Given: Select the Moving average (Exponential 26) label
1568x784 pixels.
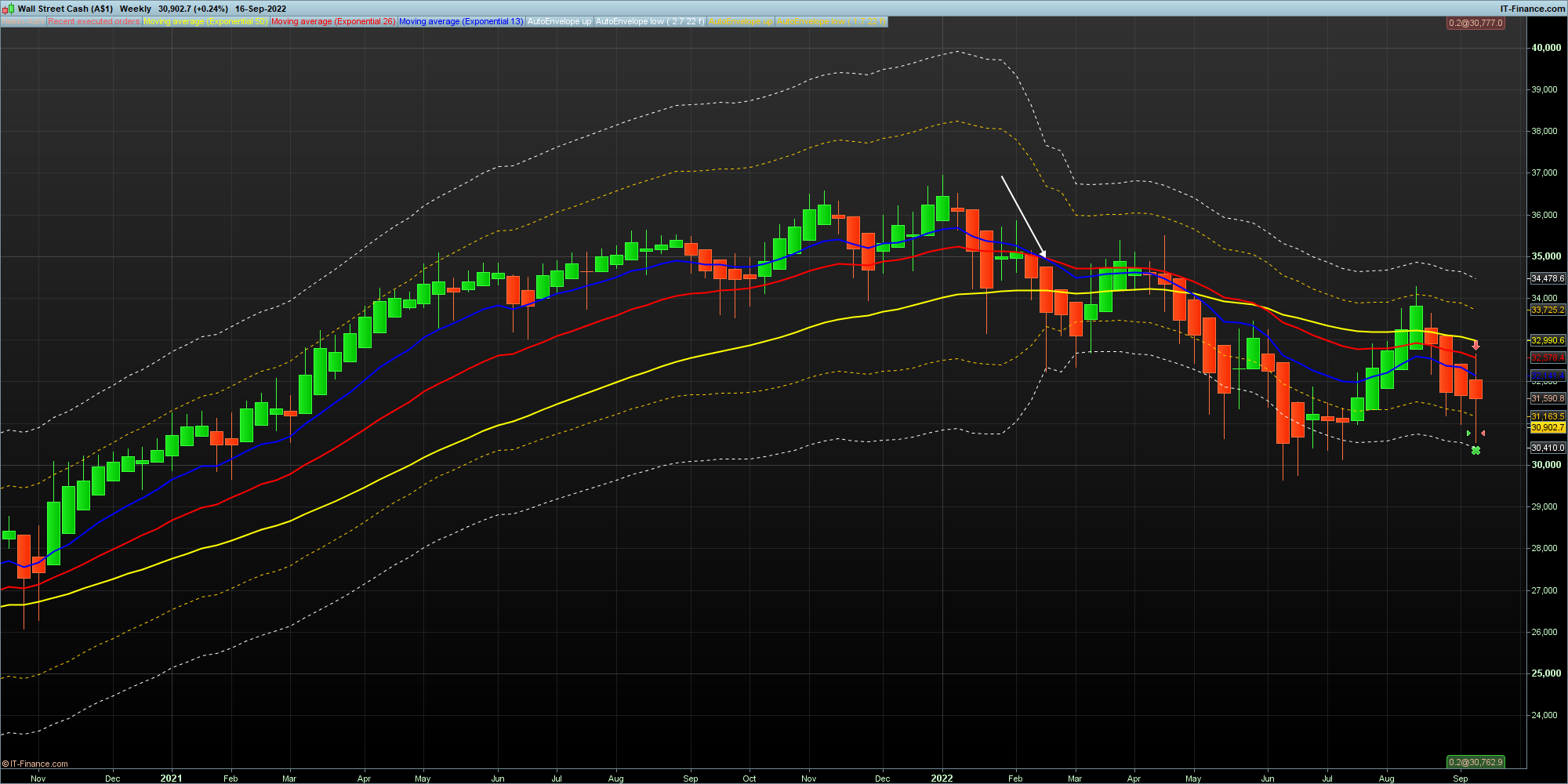Looking at the screenshot, I should 333,22.
